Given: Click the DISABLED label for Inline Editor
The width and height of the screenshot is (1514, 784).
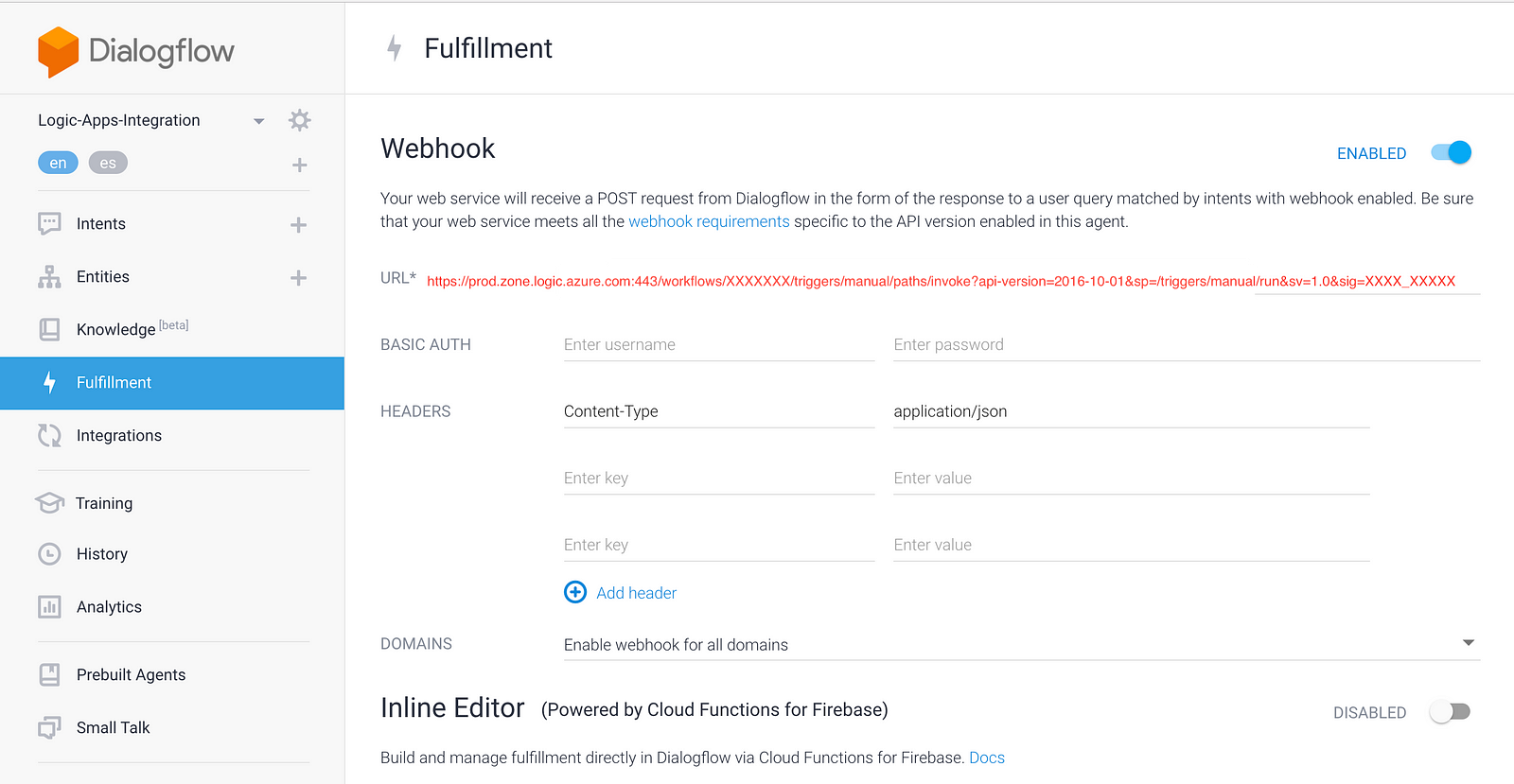Looking at the screenshot, I should coord(1369,713).
